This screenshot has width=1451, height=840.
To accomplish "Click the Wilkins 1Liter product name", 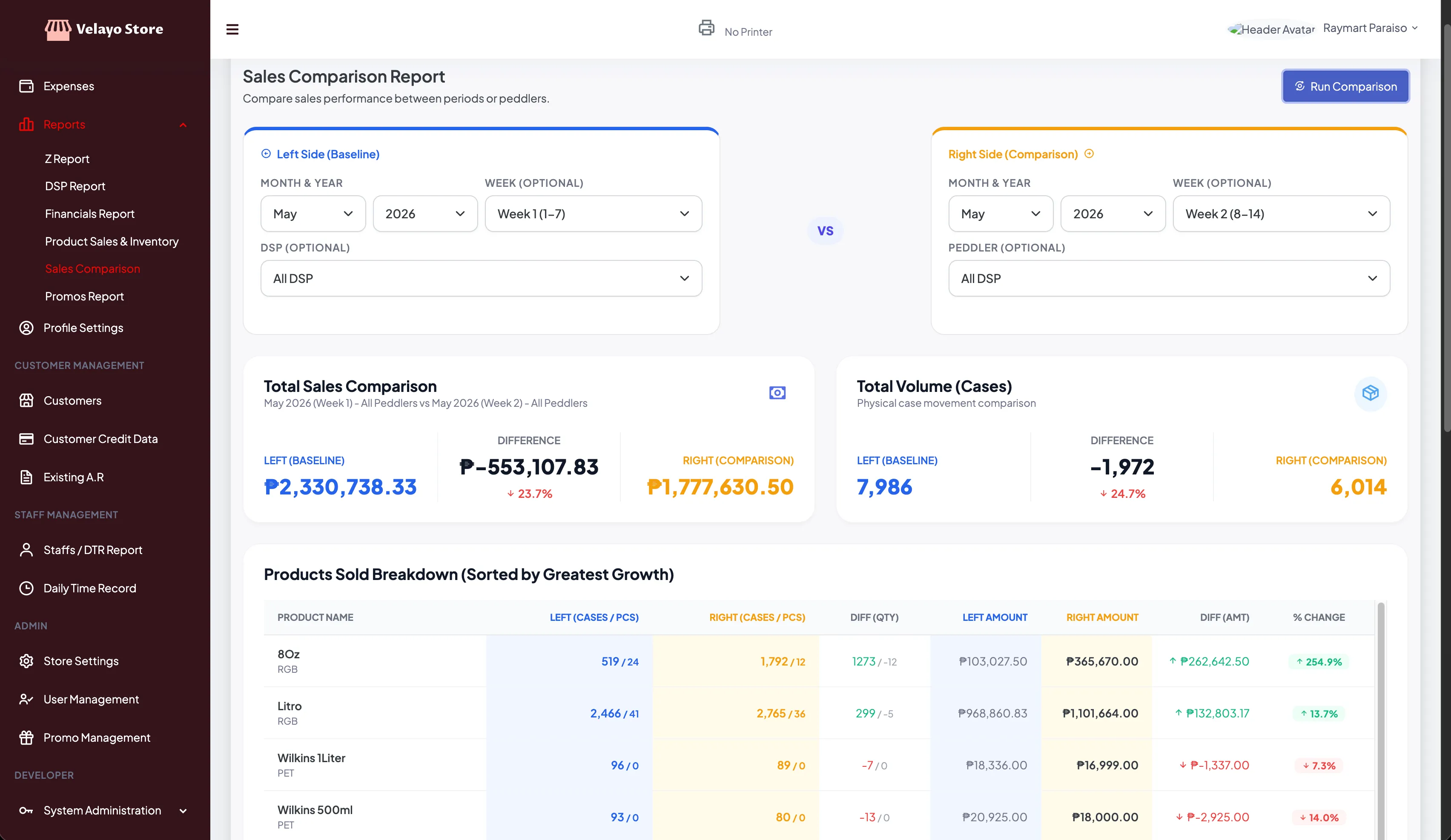I will (312, 758).
